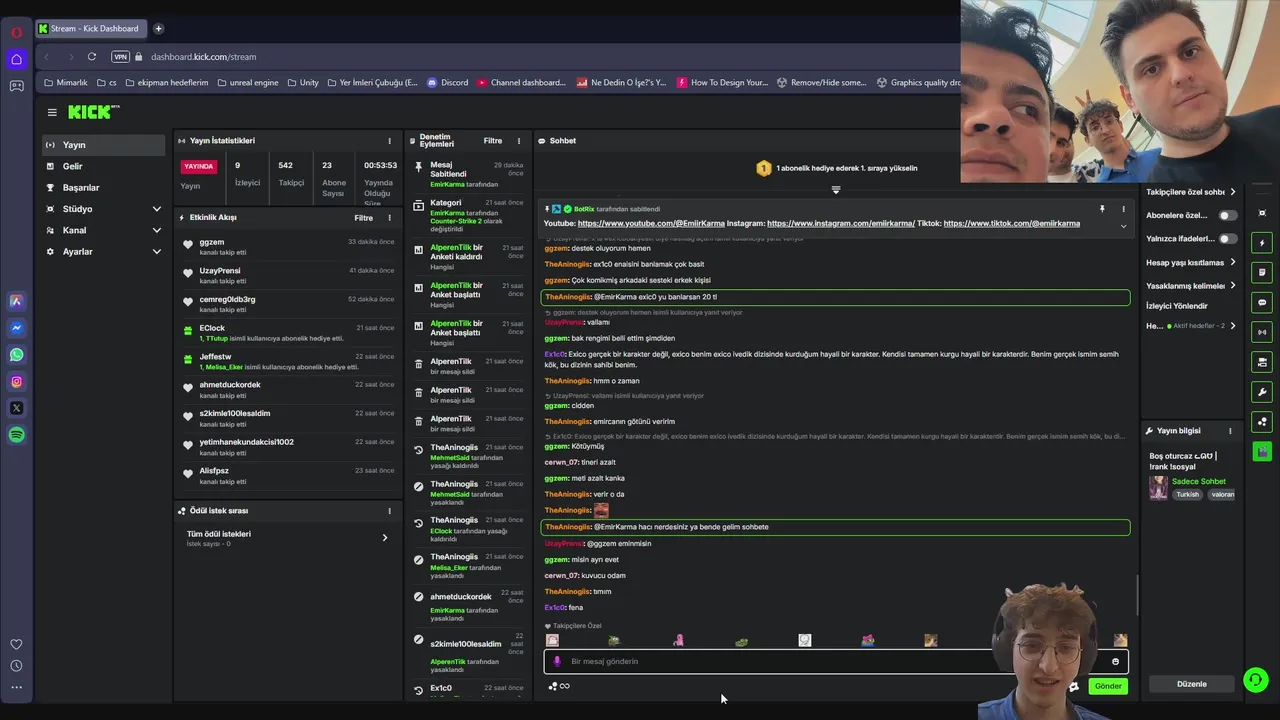The width and height of the screenshot is (1280, 720).
Task: Switch to Stream - Kick Dashboard tab
Action: click(x=90, y=28)
